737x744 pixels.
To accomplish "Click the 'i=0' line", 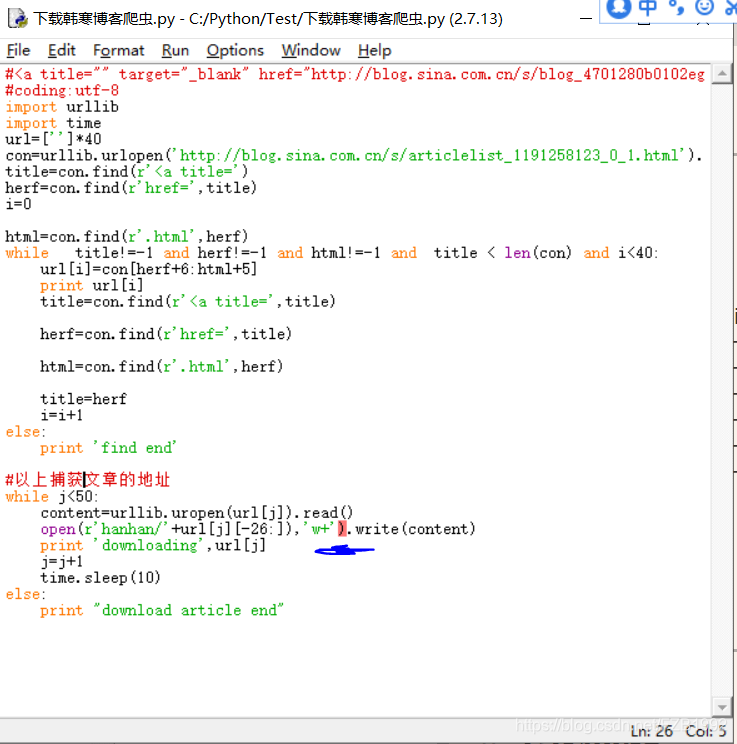I will pos(18,204).
